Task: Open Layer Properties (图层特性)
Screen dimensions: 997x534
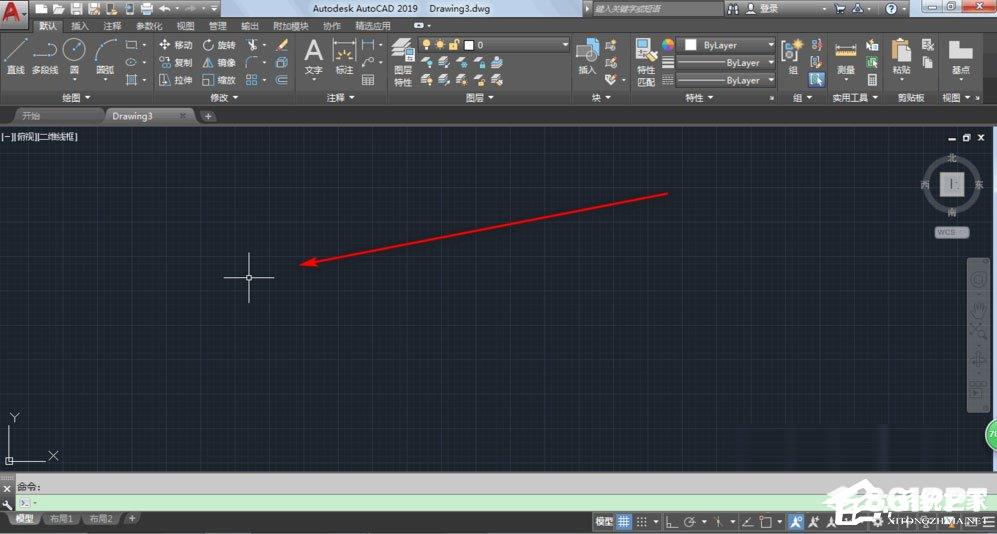Action: click(x=402, y=62)
